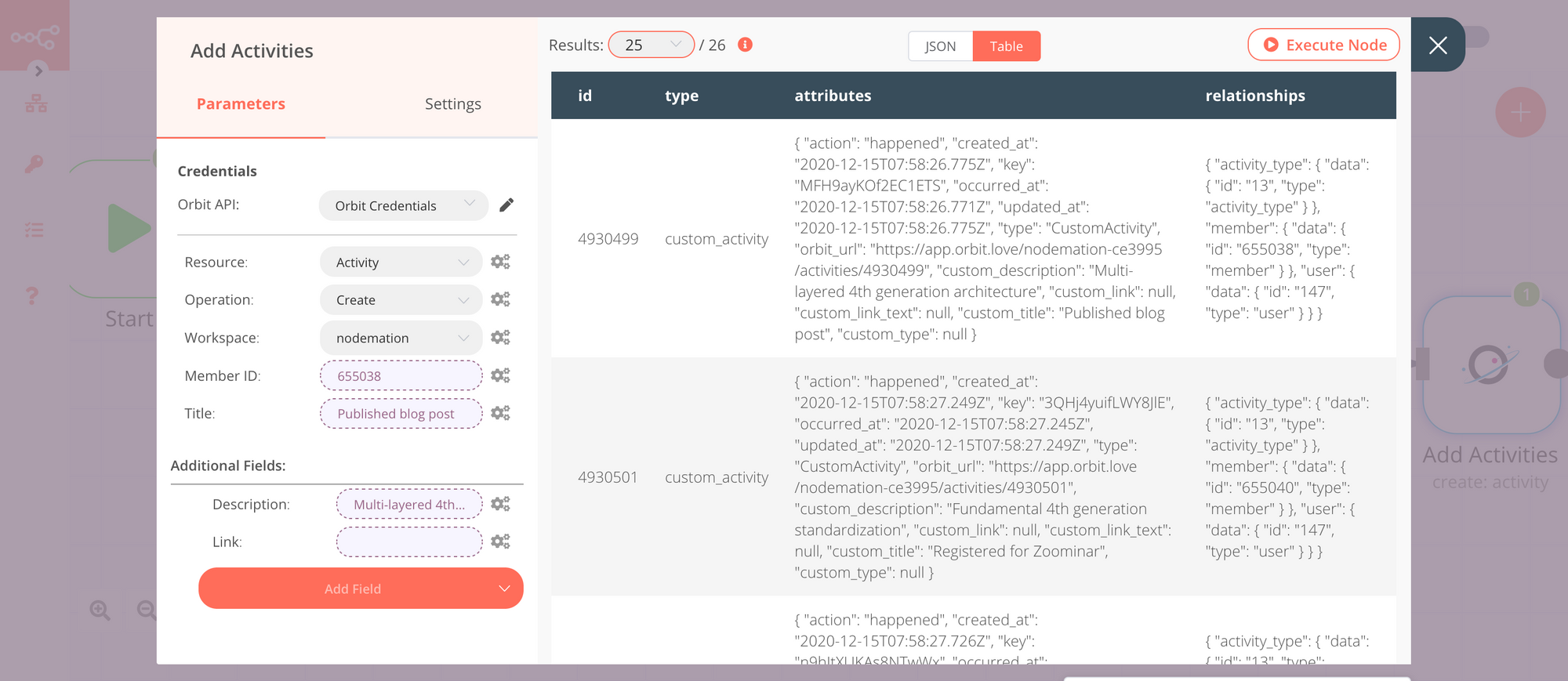Click the attributes column header

(833, 96)
